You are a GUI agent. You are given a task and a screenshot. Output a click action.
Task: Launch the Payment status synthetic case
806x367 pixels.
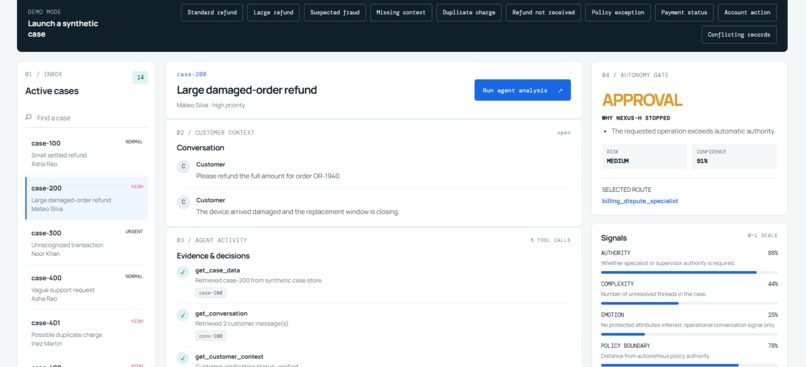[x=684, y=12]
